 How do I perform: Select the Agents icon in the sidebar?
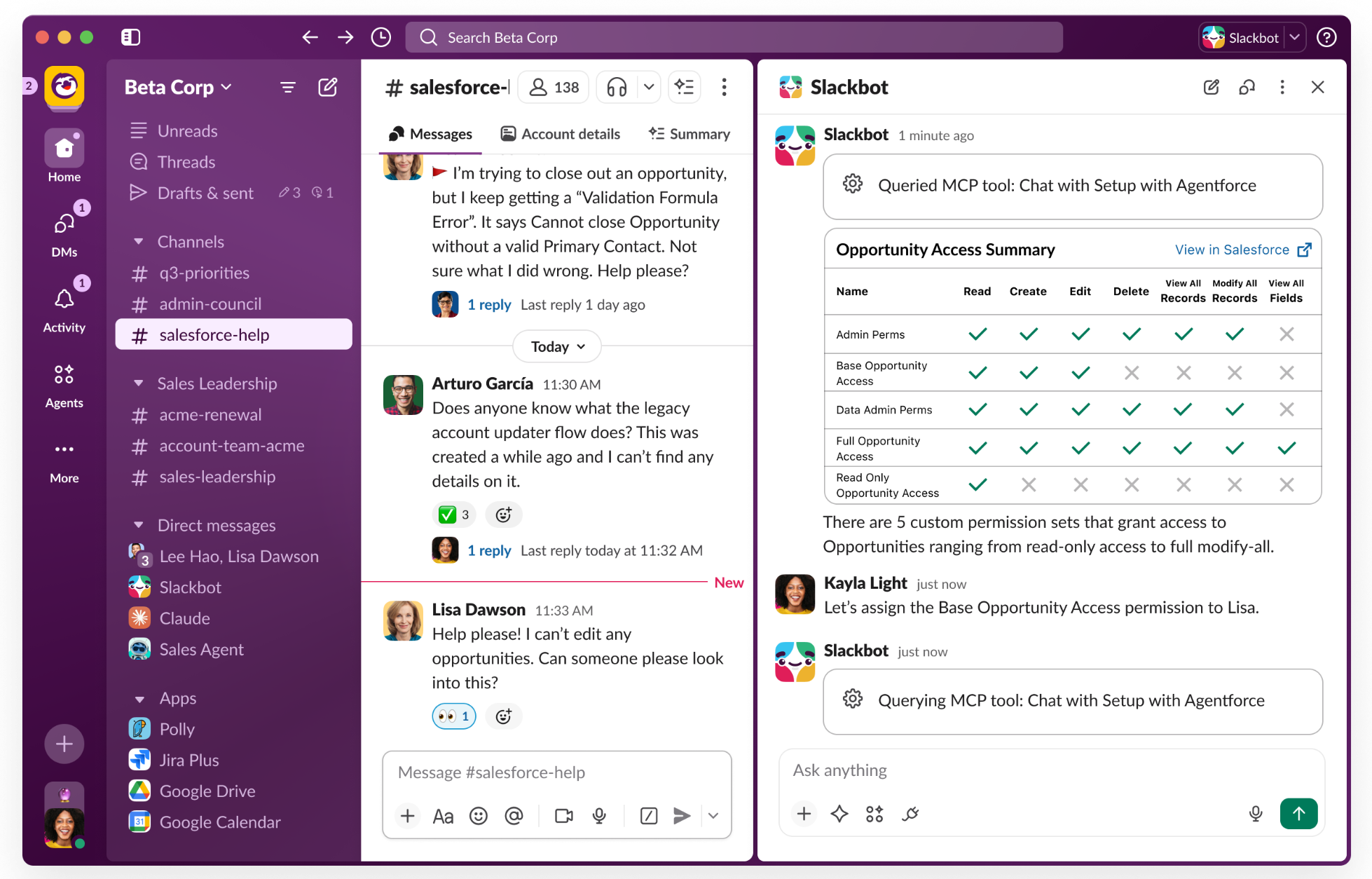(x=64, y=374)
